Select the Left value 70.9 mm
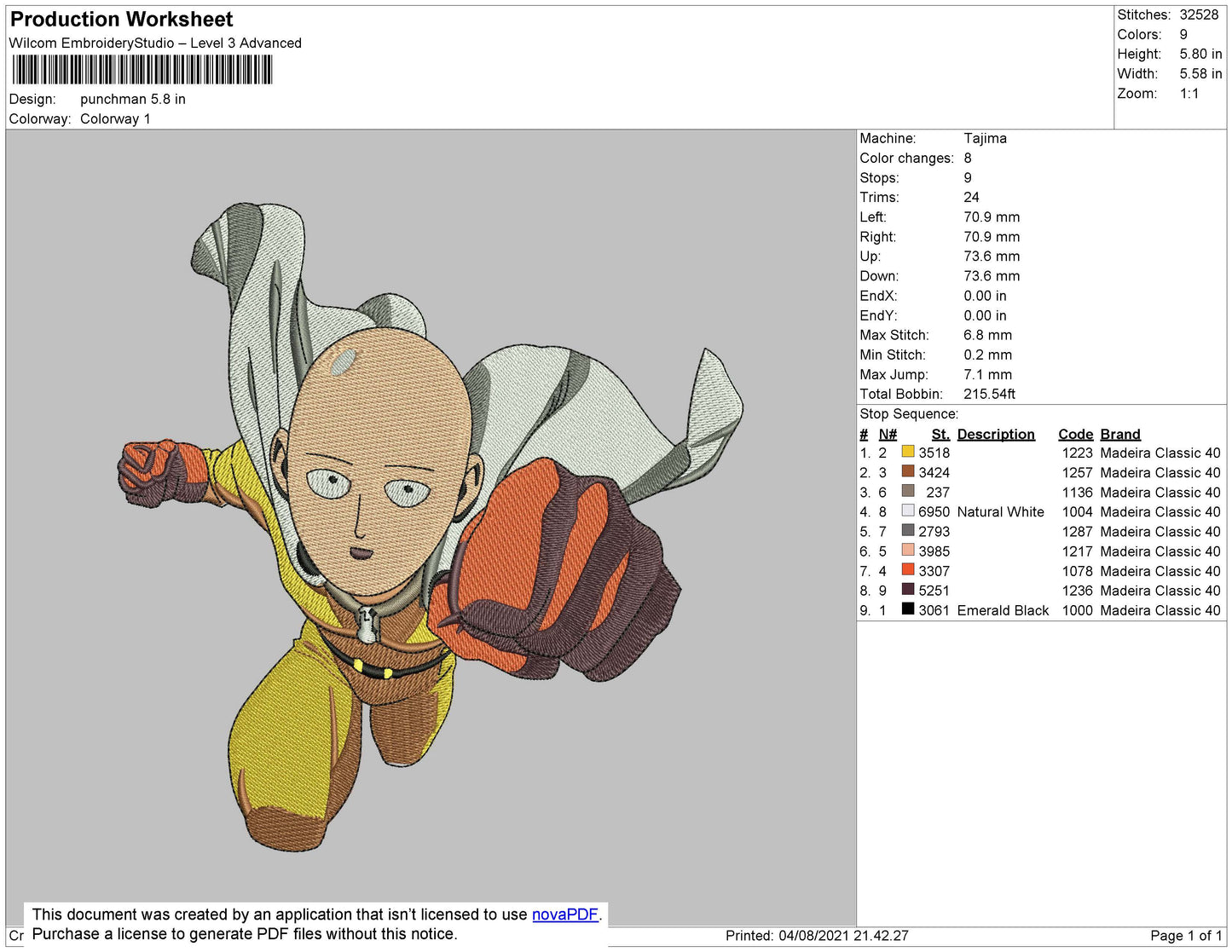Image resolution: width=1232 pixels, height=952 pixels. point(992,217)
